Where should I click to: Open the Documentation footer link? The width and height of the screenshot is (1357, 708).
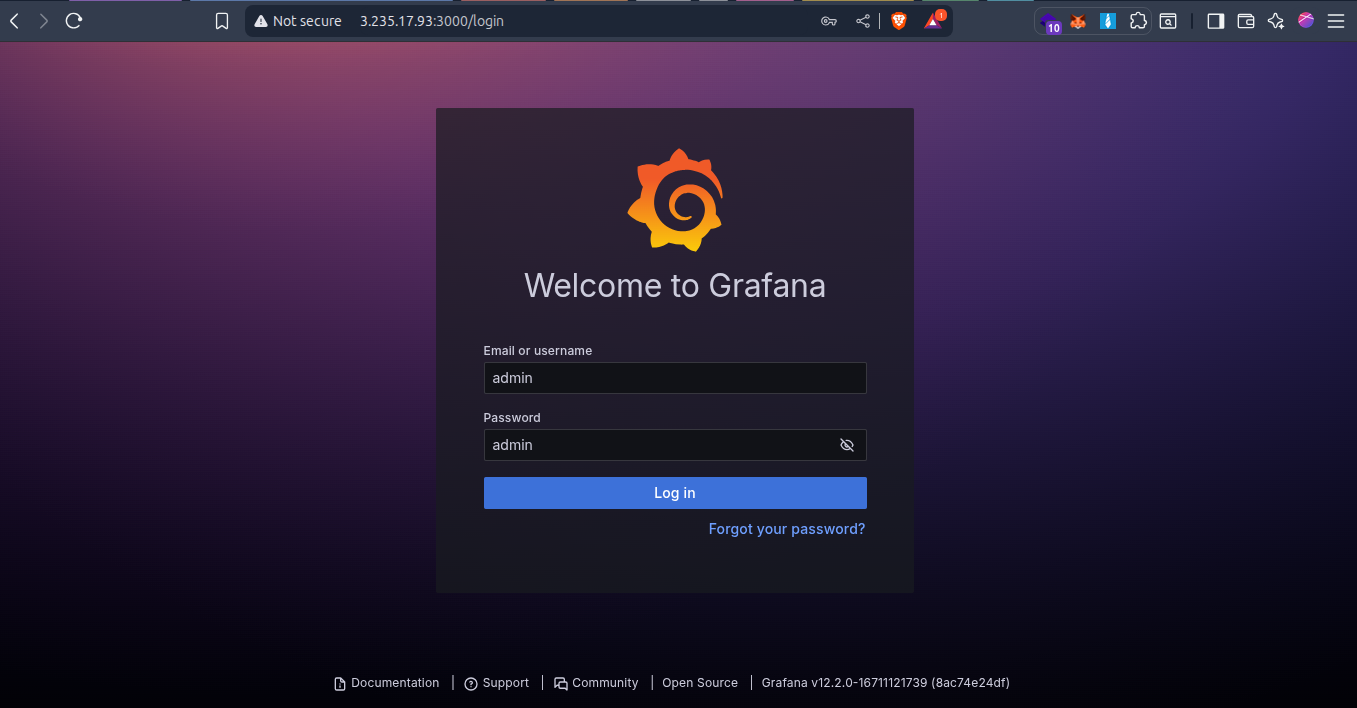pyautogui.click(x=387, y=683)
